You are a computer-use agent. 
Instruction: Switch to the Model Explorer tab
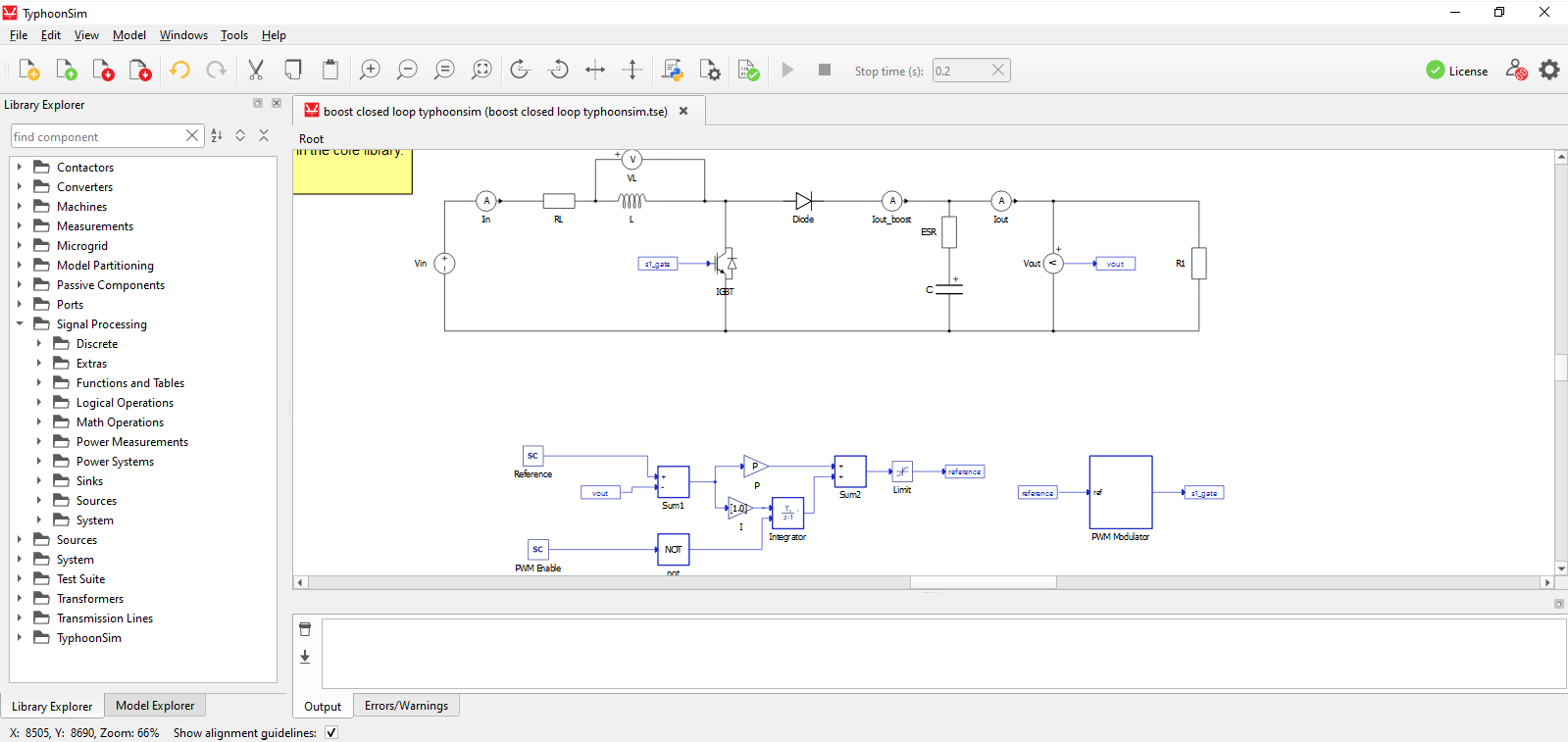(155, 706)
